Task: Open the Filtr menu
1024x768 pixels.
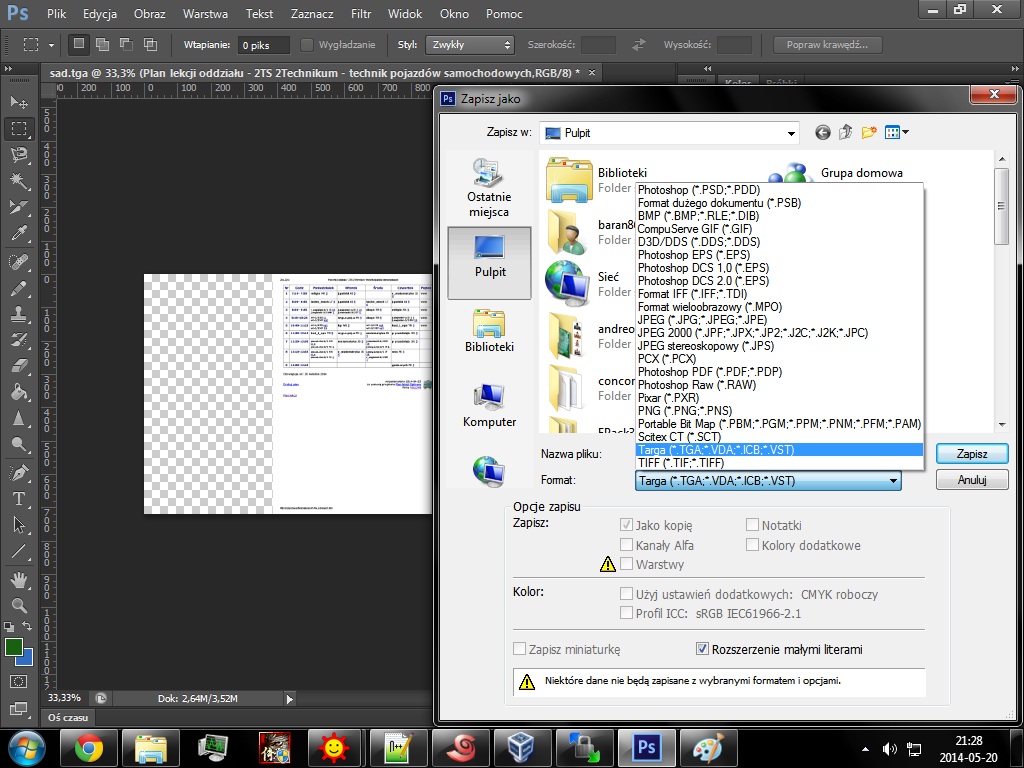Action: pos(360,14)
